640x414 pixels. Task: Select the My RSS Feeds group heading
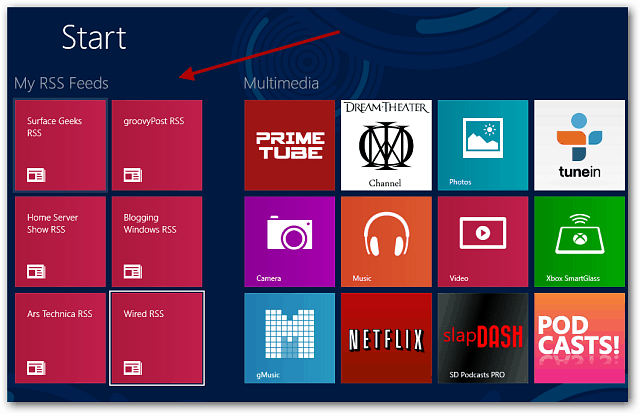coord(61,83)
